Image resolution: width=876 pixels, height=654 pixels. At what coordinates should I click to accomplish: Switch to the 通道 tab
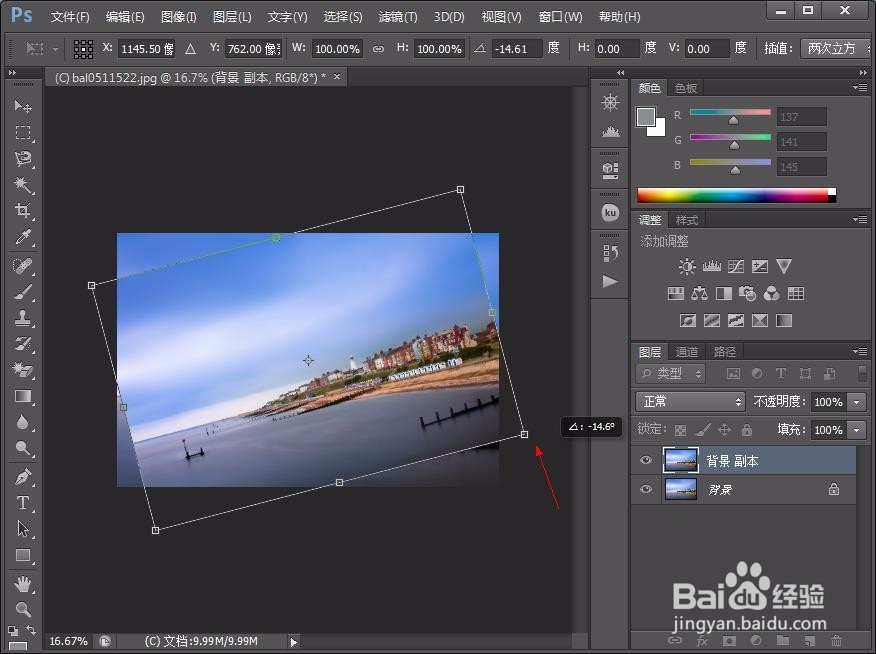pos(687,352)
